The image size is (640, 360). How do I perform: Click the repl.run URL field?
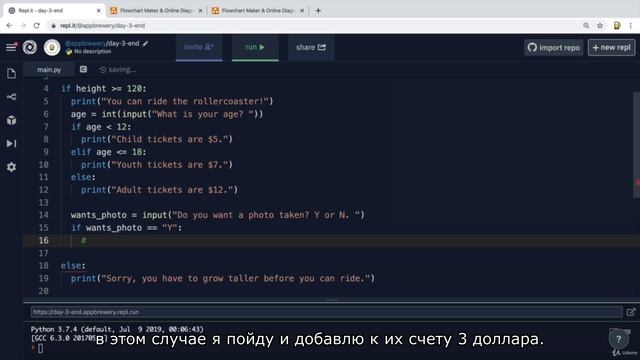[326, 312]
